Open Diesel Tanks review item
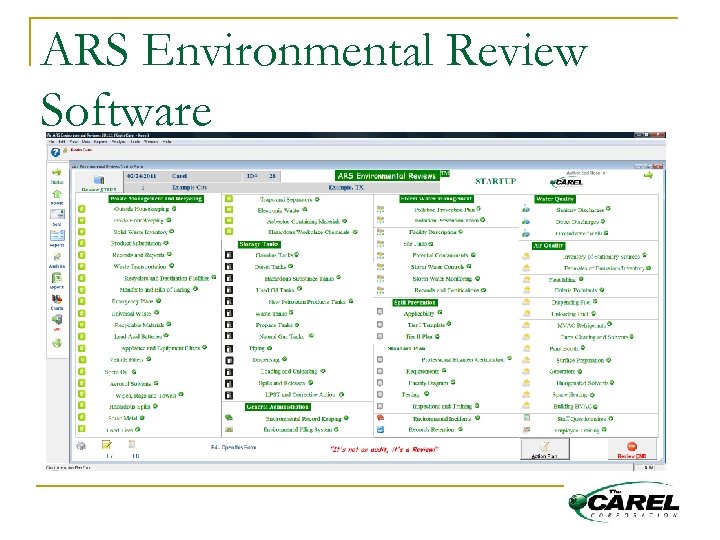 click(270, 267)
